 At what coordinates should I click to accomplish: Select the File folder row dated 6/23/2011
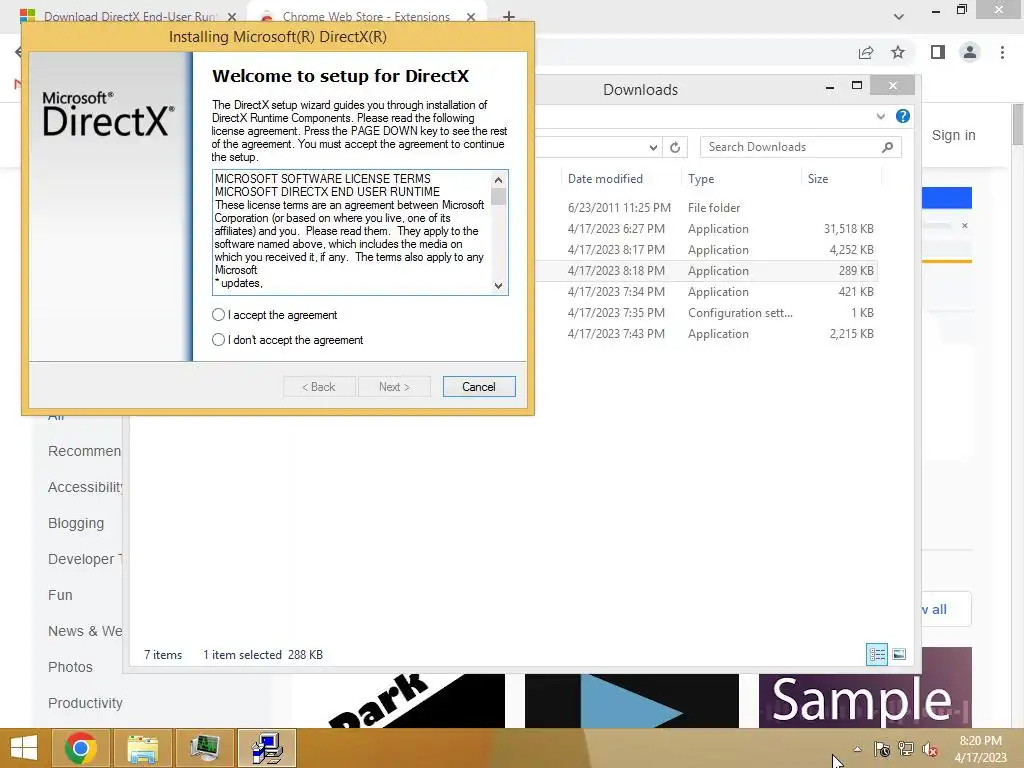tap(705, 208)
